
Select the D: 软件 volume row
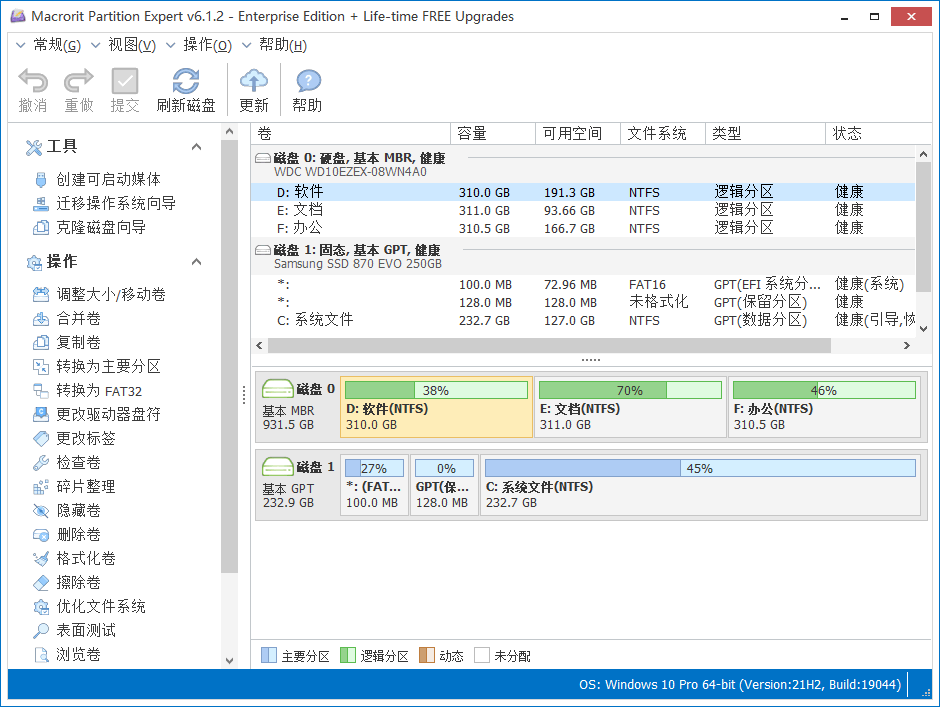coord(583,192)
